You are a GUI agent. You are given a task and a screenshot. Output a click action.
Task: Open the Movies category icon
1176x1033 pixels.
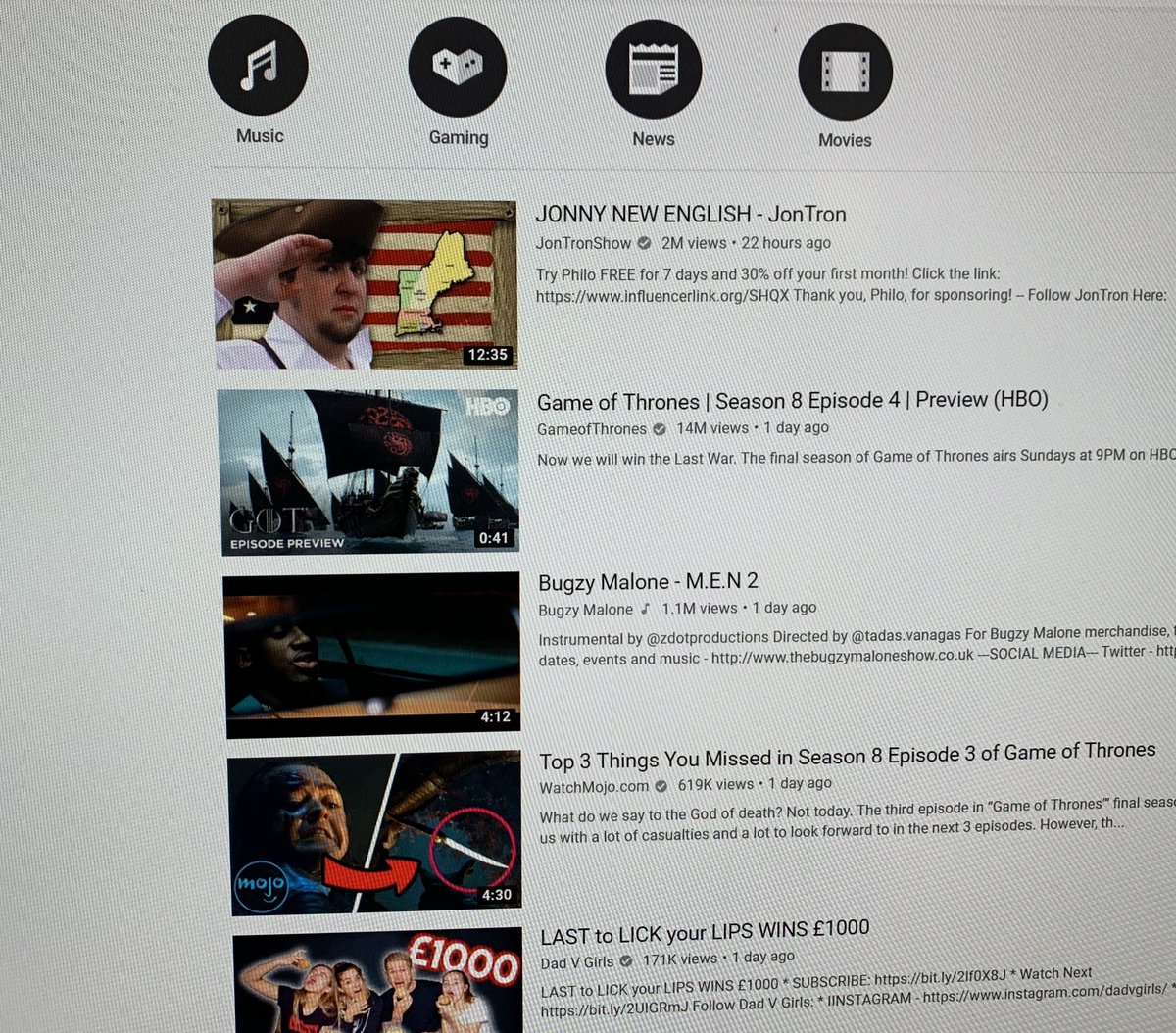846,72
